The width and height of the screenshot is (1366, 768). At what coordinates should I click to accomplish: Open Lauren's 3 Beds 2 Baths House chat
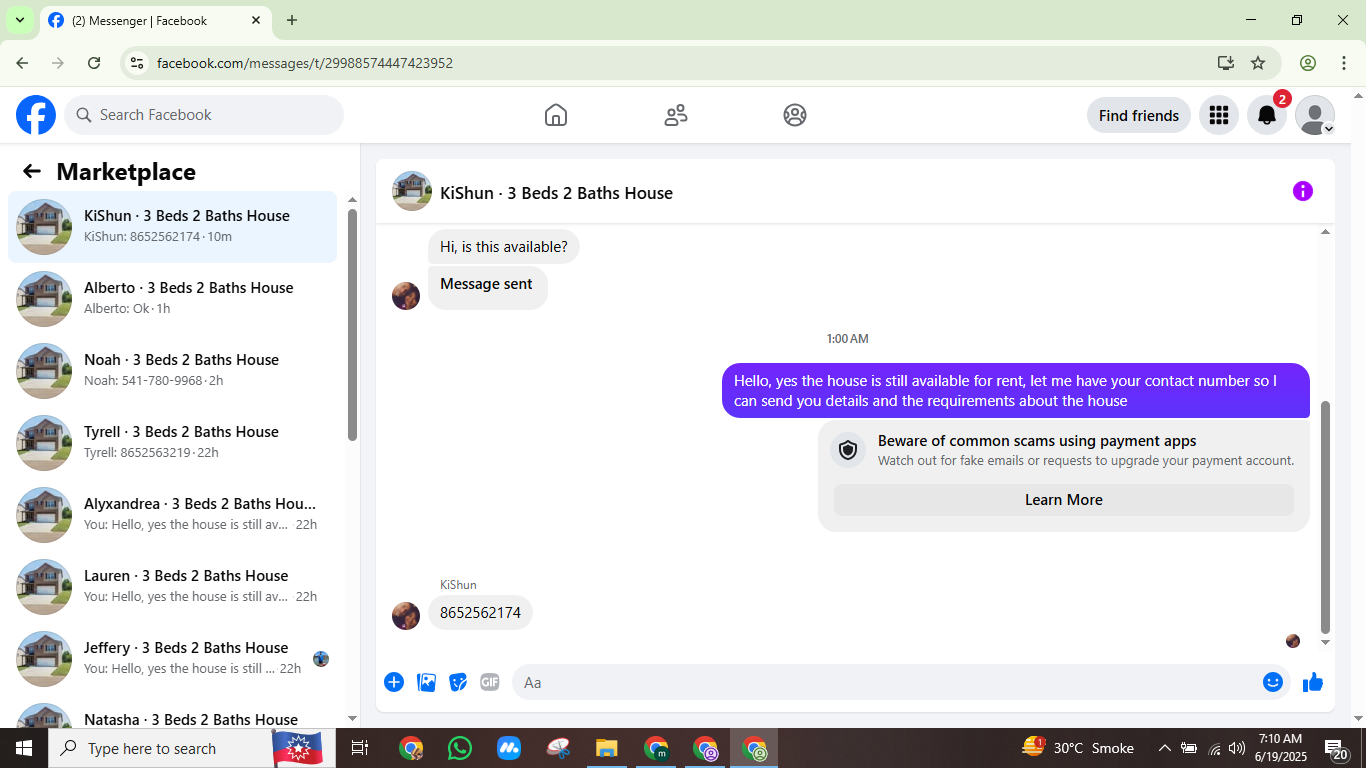(172, 586)
